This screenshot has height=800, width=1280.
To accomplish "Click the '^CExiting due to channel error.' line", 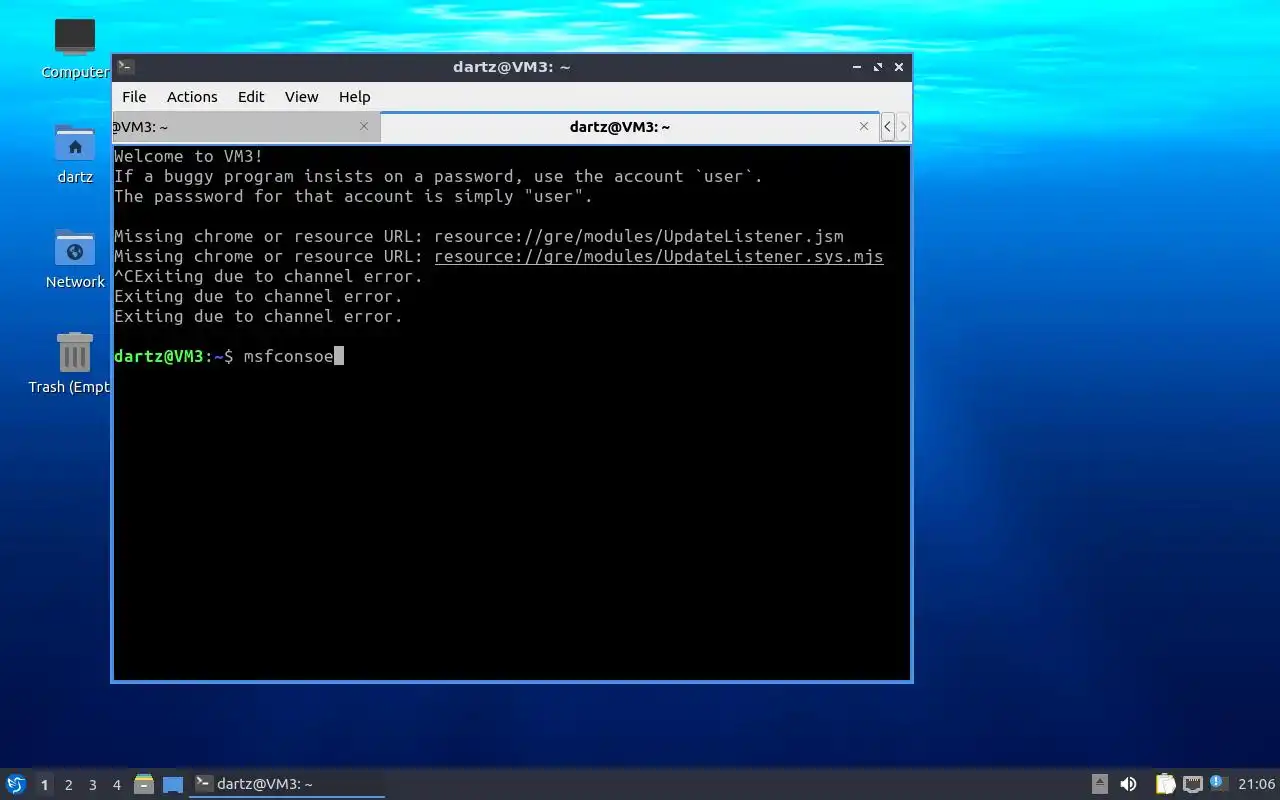I will point(269,277).
